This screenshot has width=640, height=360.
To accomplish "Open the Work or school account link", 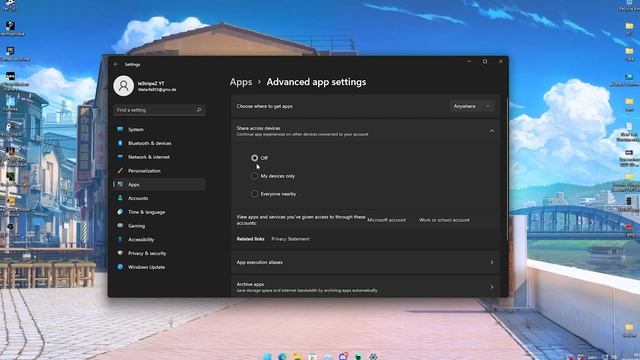I will 444,220.
